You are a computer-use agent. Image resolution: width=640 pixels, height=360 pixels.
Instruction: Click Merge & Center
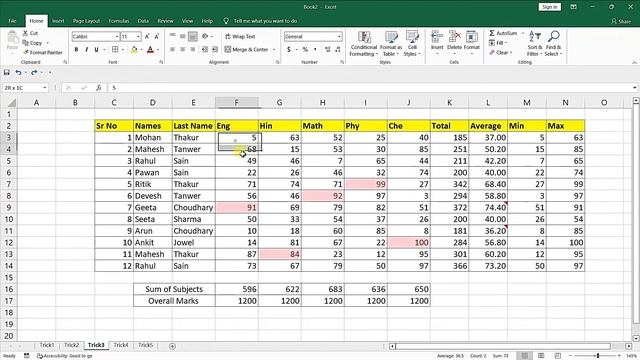(247, 49)
